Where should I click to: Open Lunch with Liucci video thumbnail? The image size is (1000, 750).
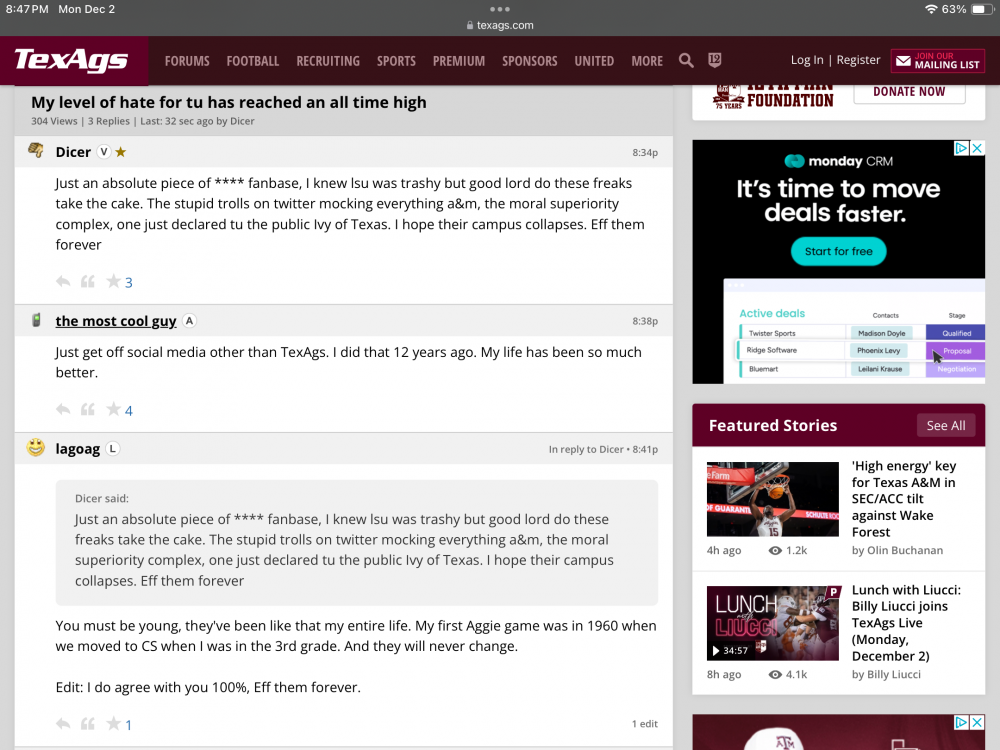tap(772, 623)
